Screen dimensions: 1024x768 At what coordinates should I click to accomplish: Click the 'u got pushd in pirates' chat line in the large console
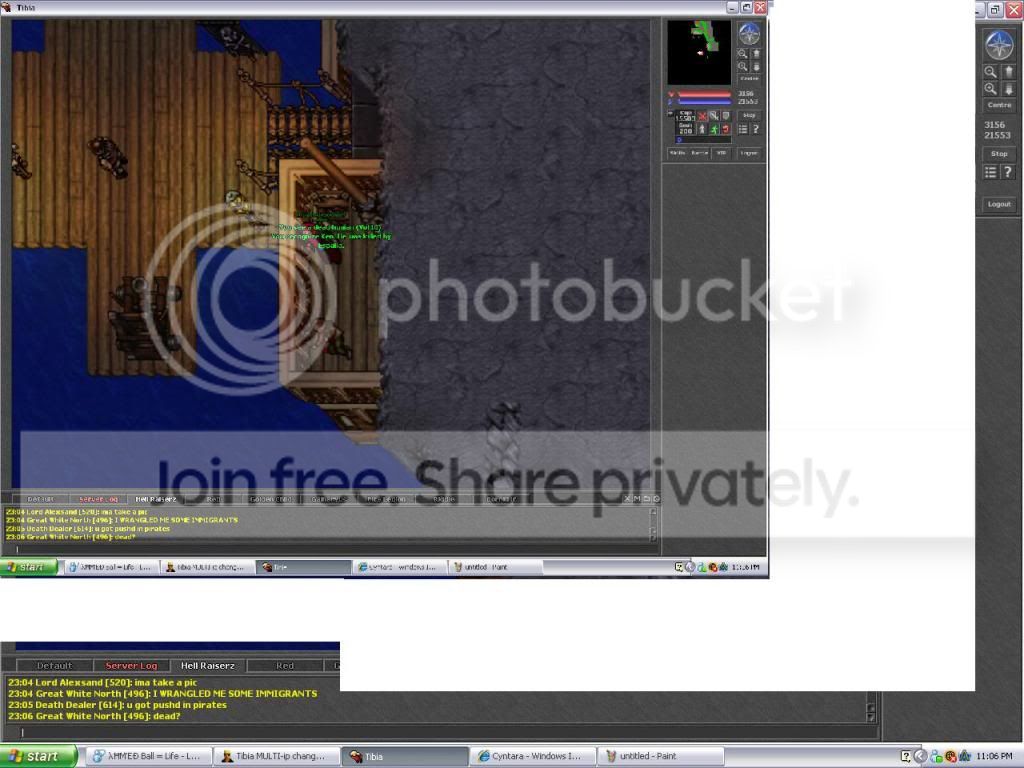click(x=118, y=705)
